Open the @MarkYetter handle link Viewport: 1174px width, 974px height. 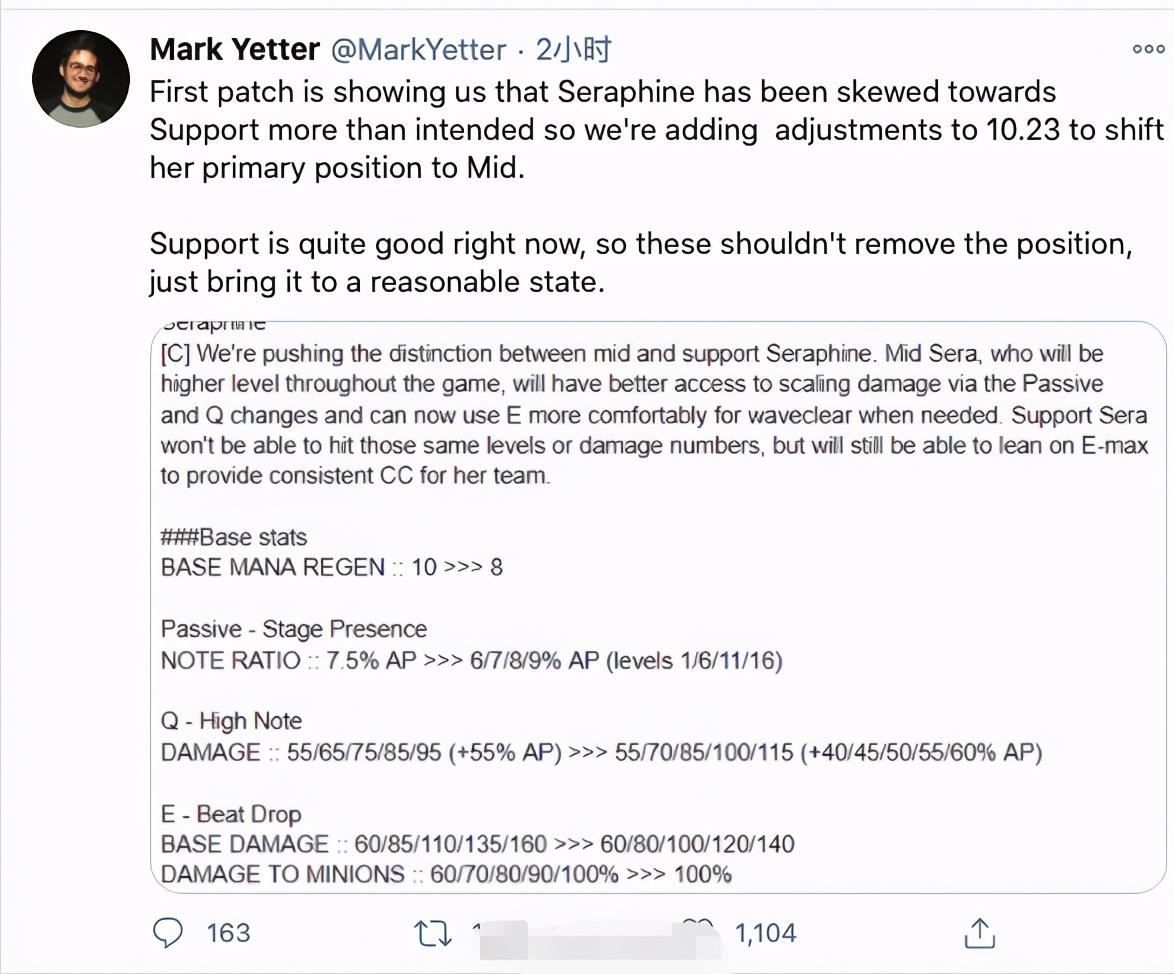(418, 49)
